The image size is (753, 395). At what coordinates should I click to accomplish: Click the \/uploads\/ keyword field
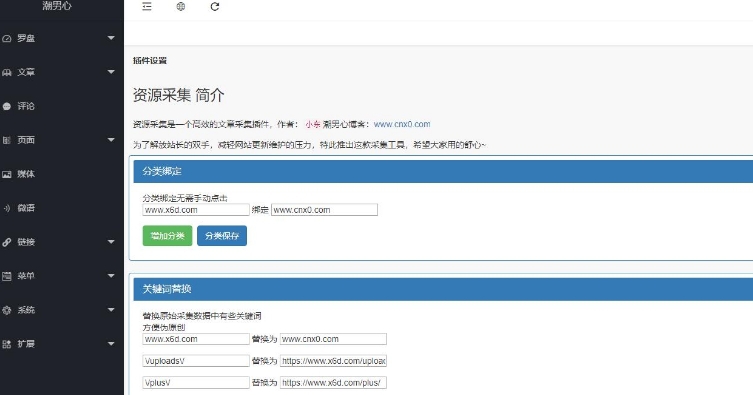pyautogui.click(x=196, y=361)
